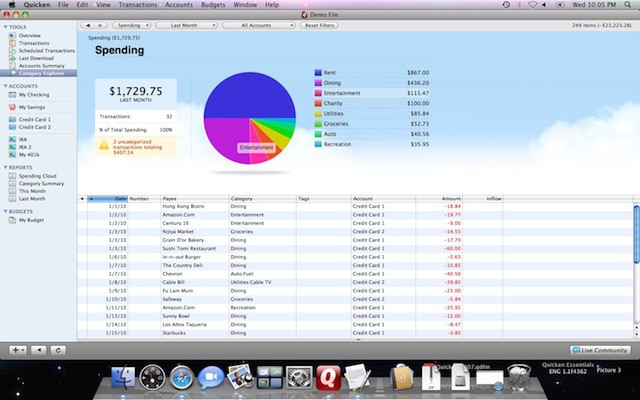
Task: Open Time Machine icon in menu bar
Action: pyautogui.click(x=506, y=5)
